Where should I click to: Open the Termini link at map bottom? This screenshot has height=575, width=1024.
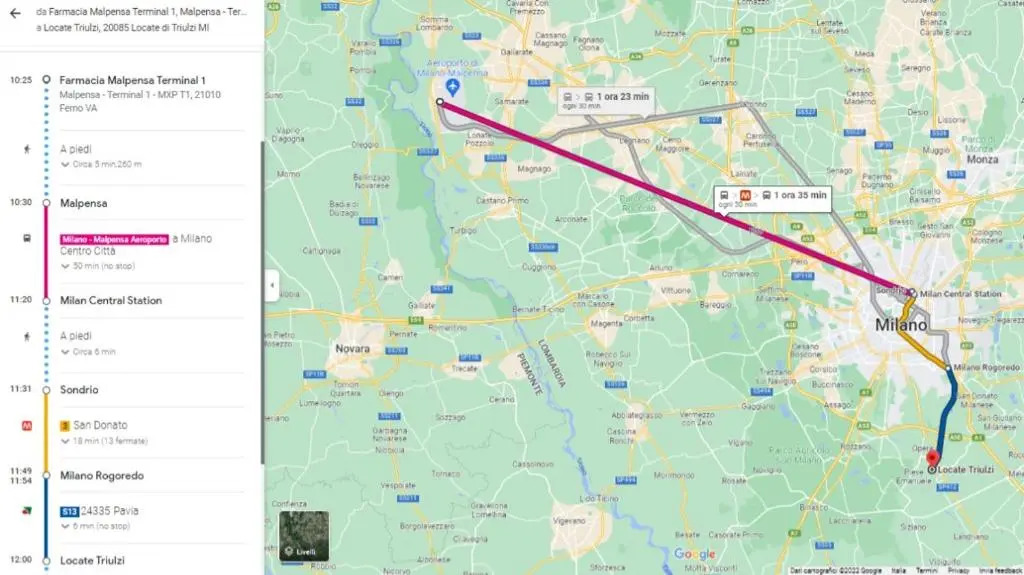click(x=926, y=570)
